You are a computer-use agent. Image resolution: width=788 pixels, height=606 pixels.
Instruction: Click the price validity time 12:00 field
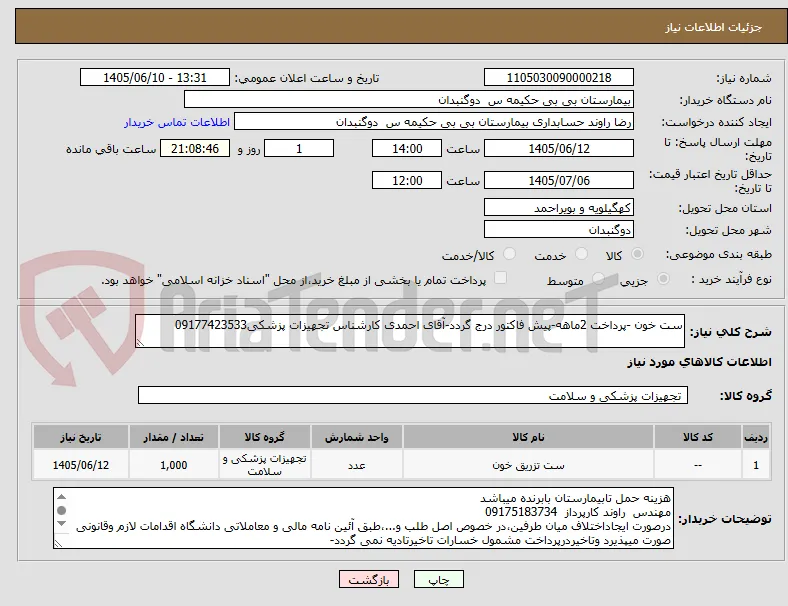pyautogui.click(x=407, y=180)
